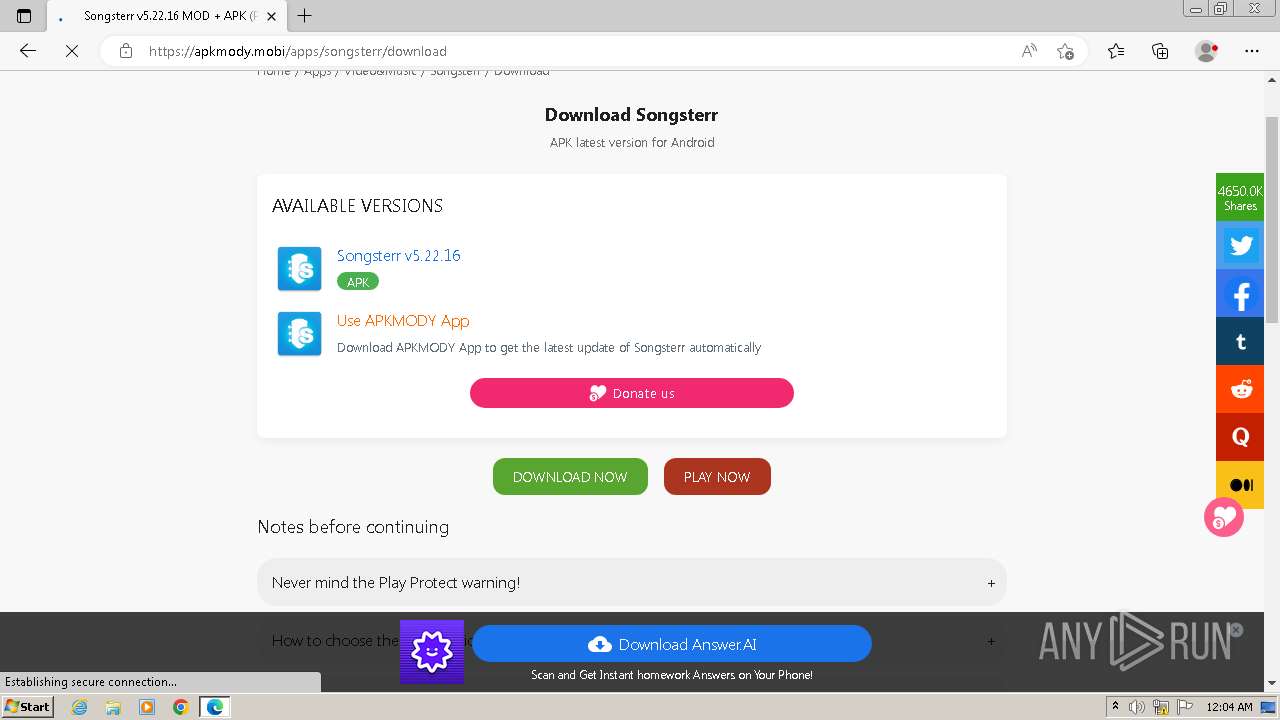Viewport: 1280px width, 720px height.
Task: Open the Favorites list icon
Action: (x=1116, y=51)
